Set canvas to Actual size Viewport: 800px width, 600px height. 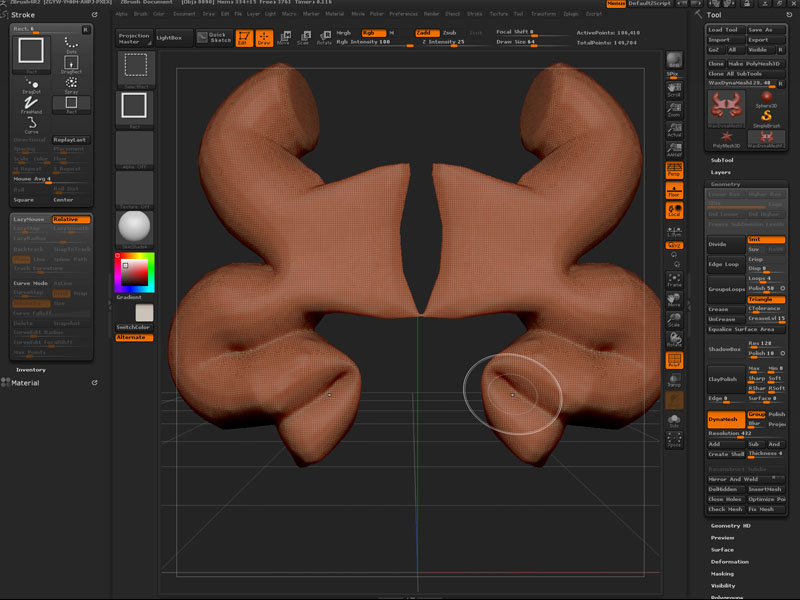(674, 130)
